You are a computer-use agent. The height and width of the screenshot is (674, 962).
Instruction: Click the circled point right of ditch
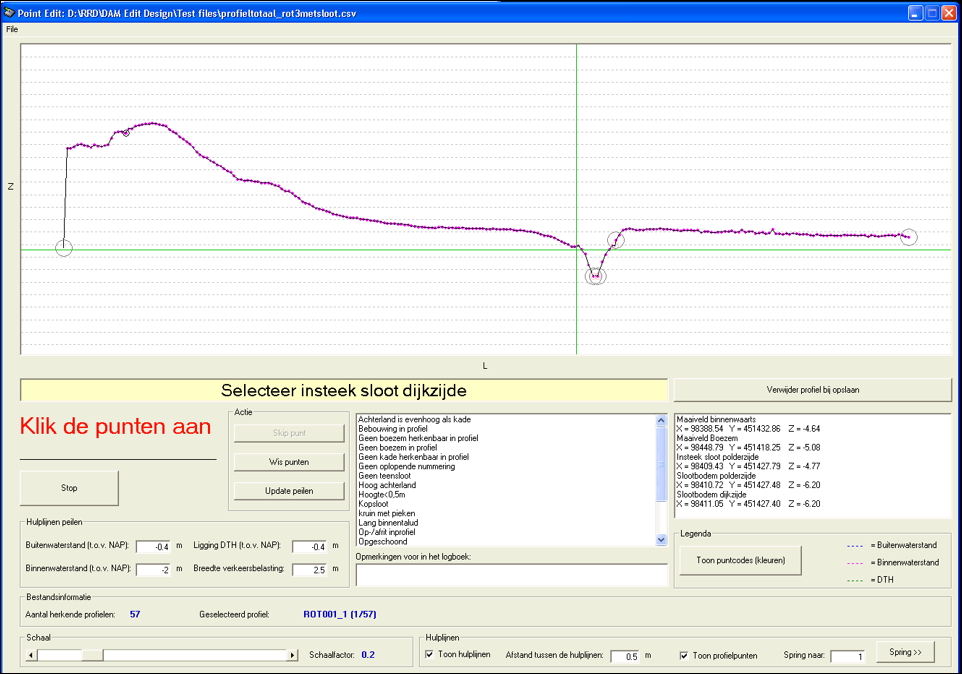pyautogui.click(x=617, y=239)
